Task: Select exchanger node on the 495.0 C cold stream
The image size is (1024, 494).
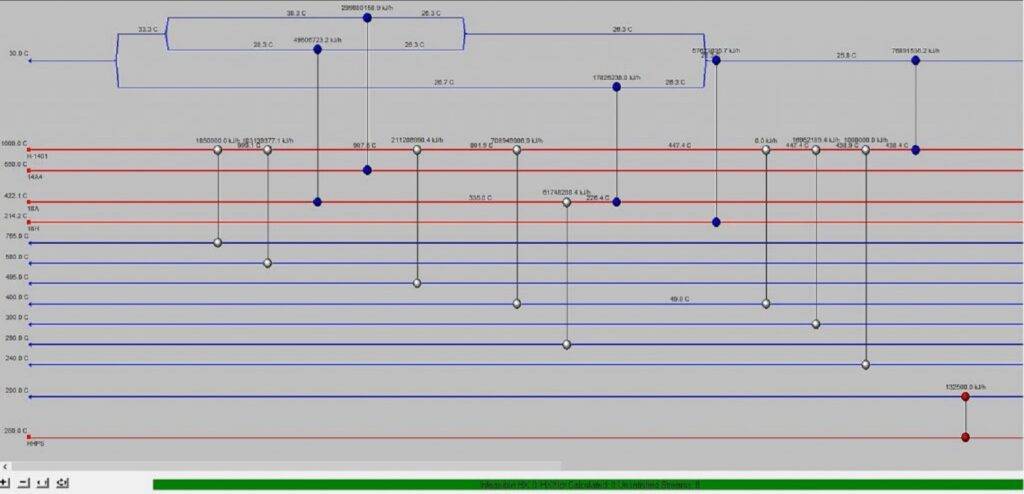Action: point(417,283)
